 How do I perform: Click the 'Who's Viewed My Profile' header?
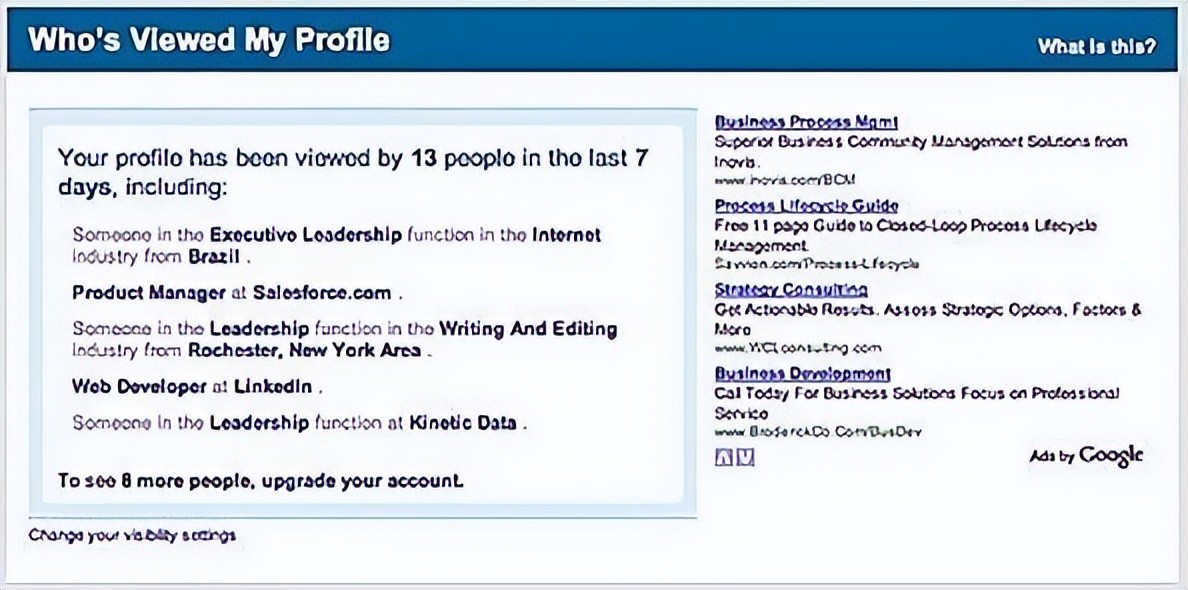pos(209,41)
